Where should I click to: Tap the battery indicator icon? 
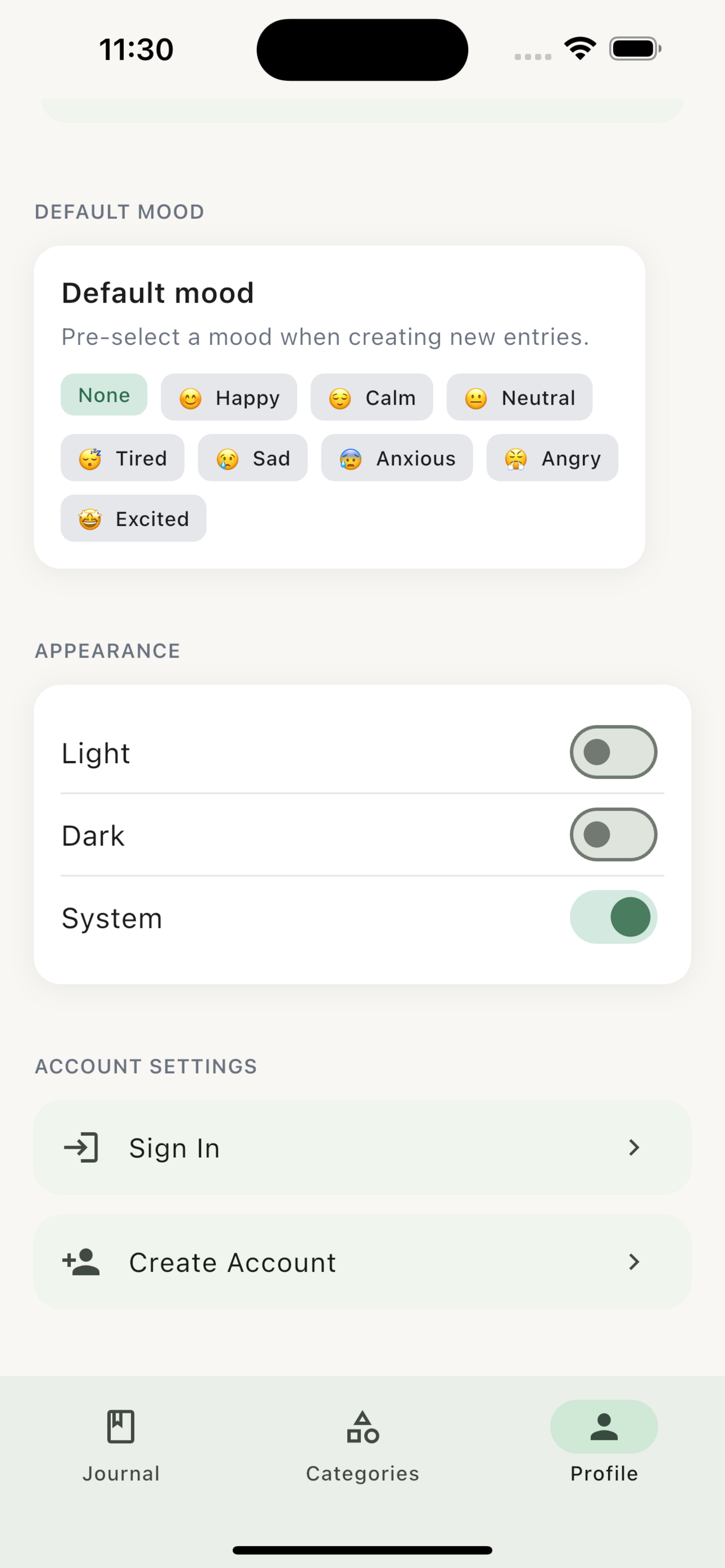click(635, 49)
